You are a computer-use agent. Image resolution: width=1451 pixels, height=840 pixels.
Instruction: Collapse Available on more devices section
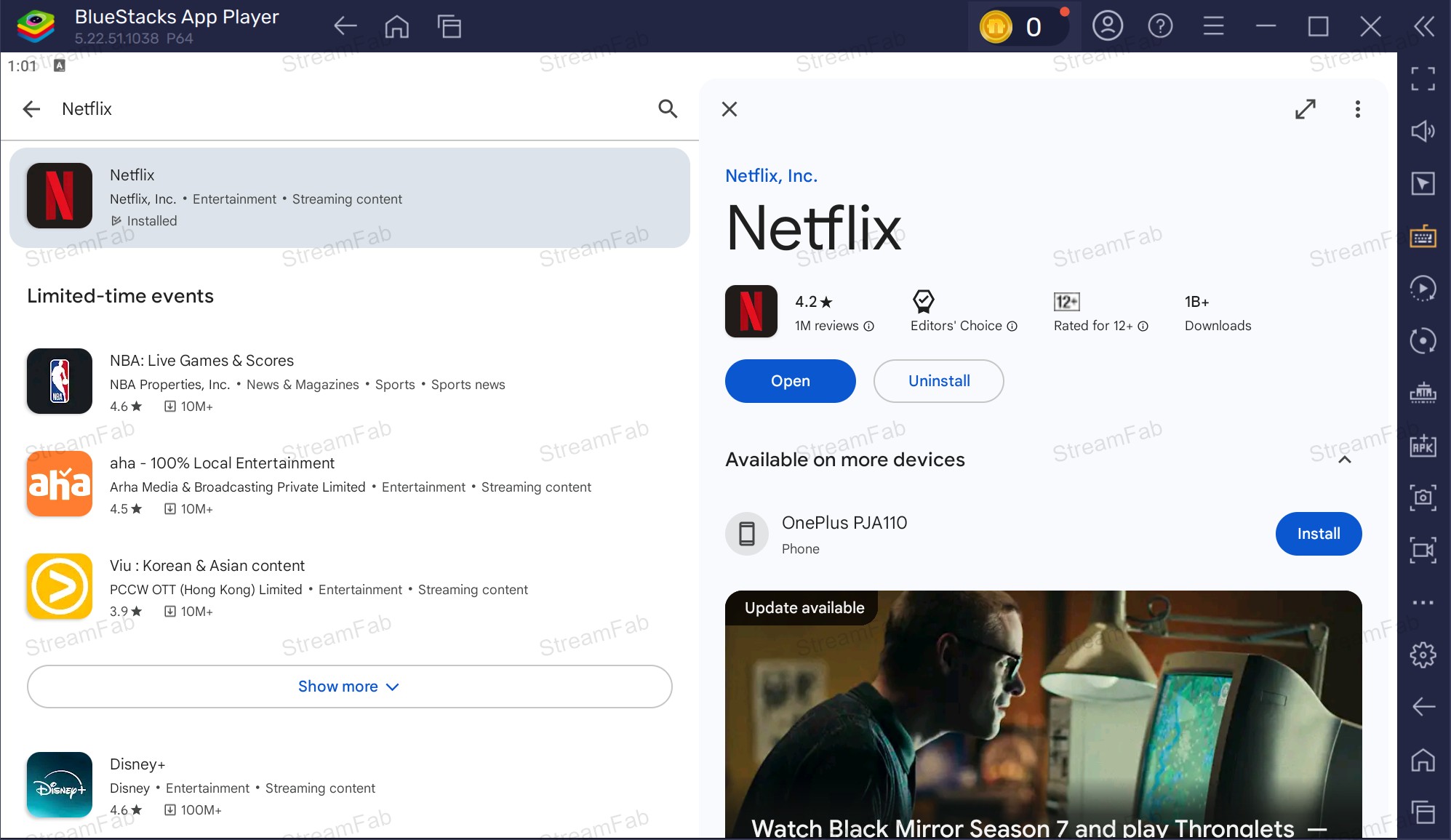point(1345,460)
